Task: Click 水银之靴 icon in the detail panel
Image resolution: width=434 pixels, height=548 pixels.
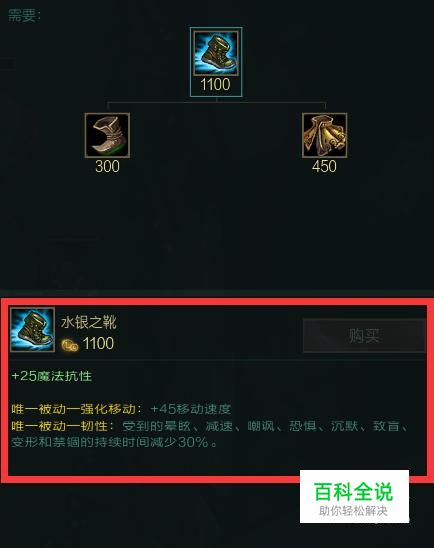Action: [32, 329]
